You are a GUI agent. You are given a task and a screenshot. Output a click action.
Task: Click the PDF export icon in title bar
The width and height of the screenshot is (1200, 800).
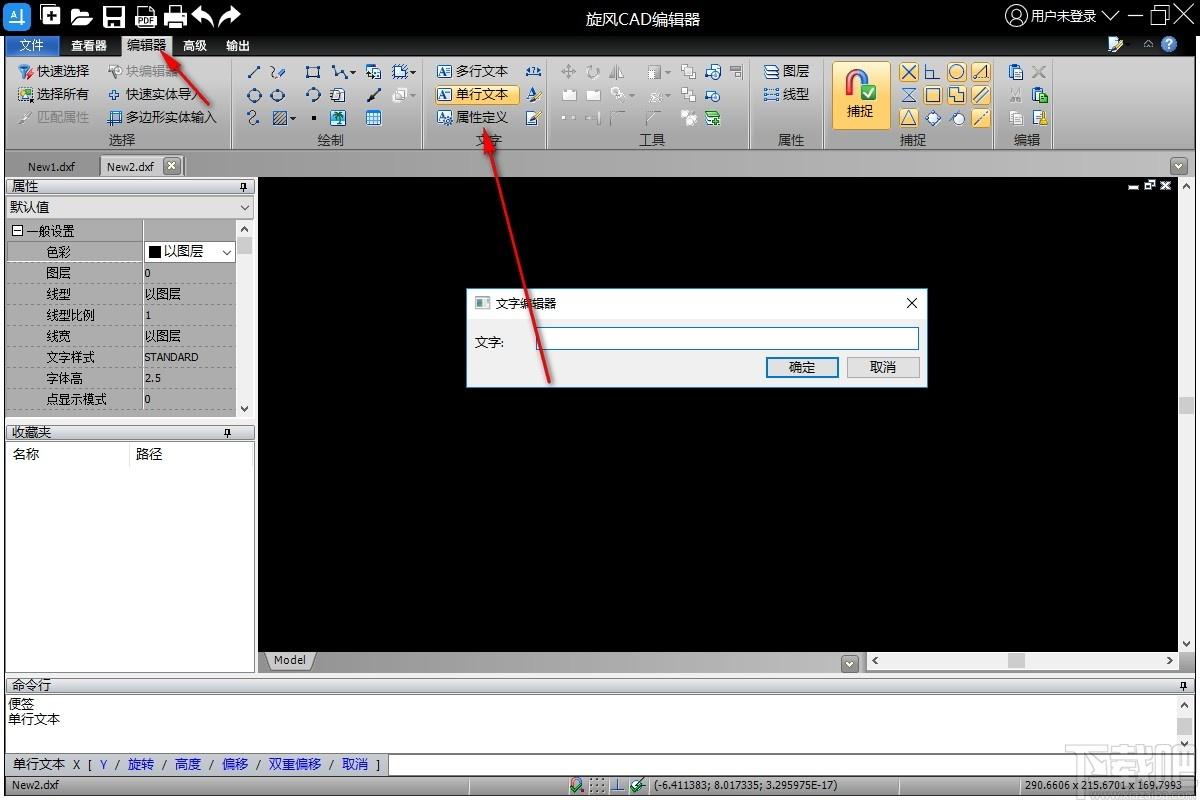click(146, 15)
